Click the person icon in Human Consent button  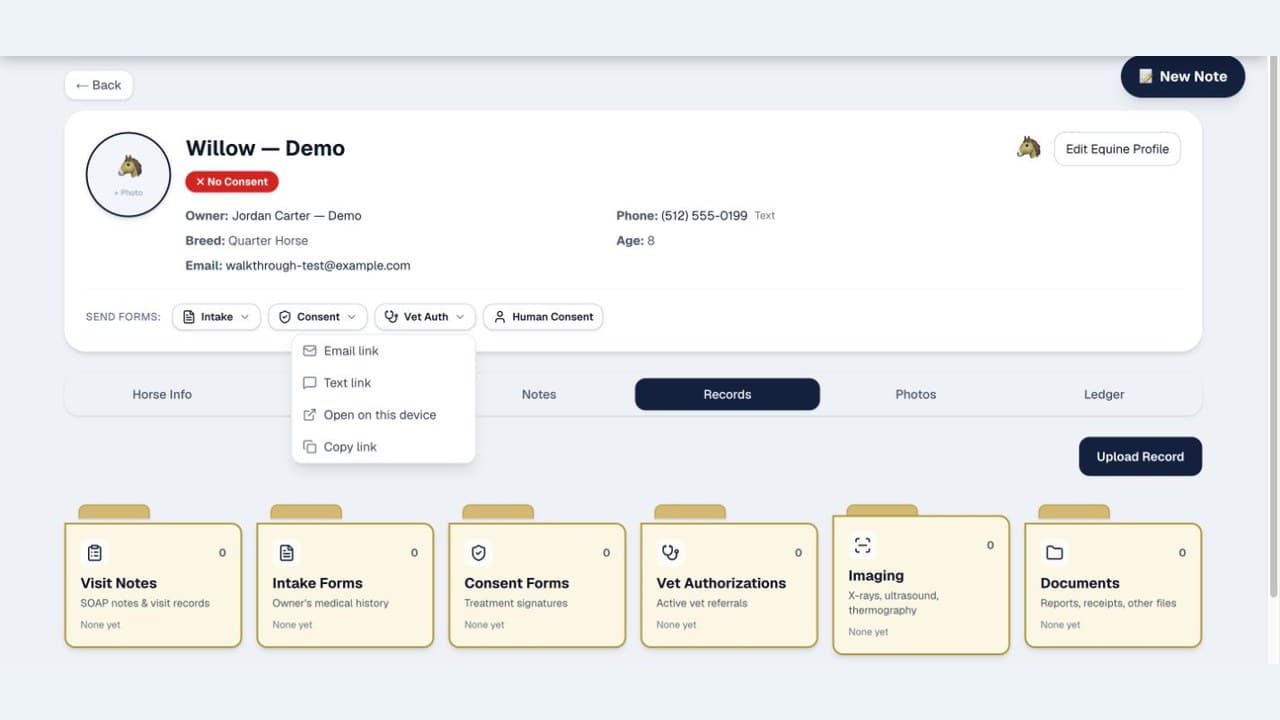click(x=500, y=317)
